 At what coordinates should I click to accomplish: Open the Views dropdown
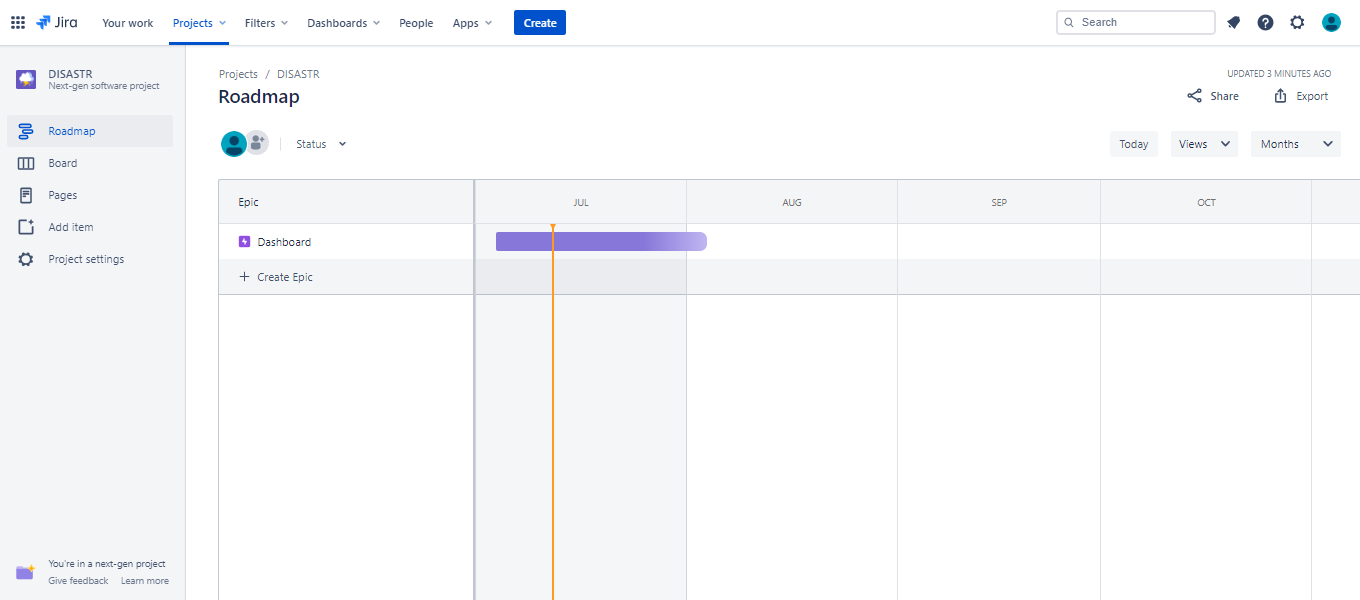point(1204,144)
